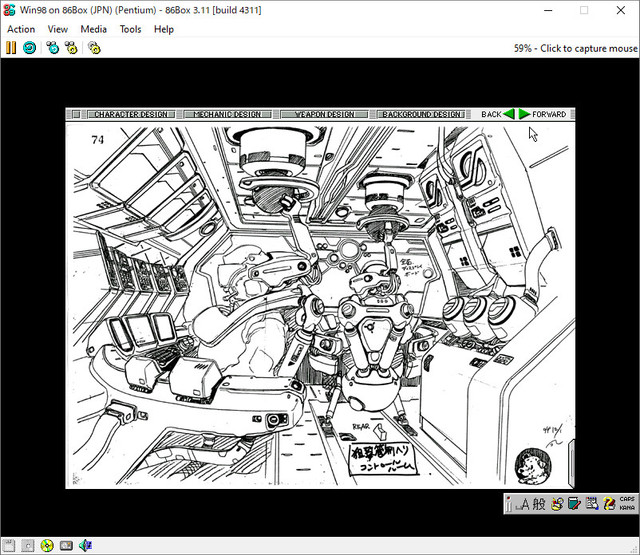
Task: Open the View menu
Action: 58,29
